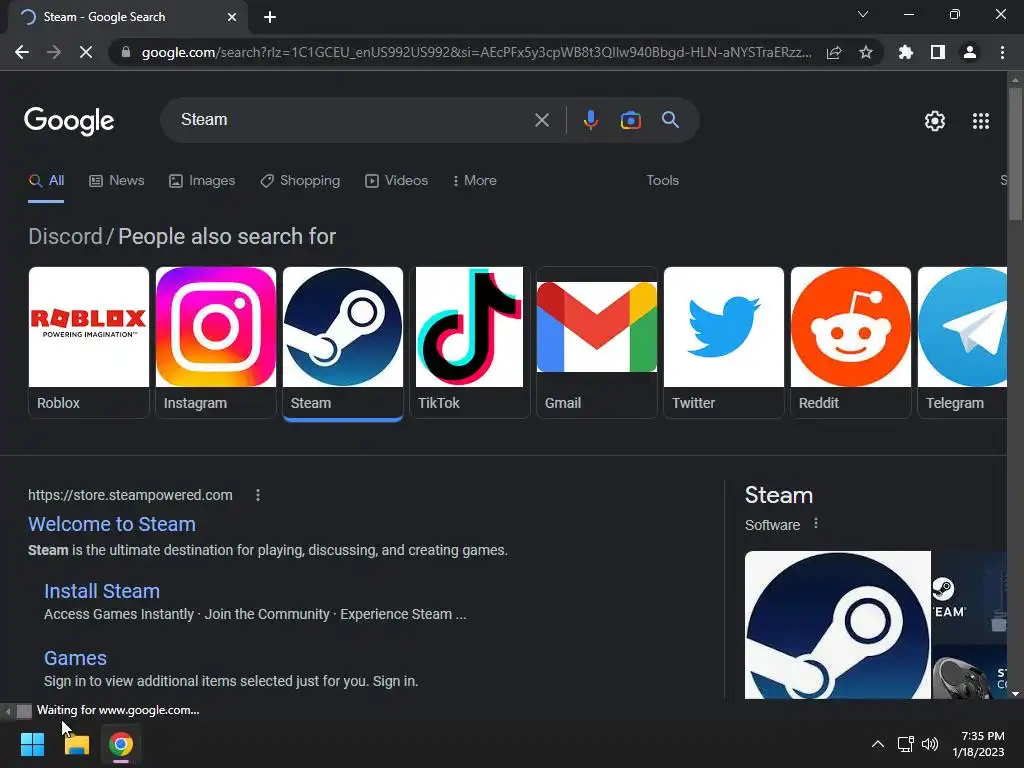Open the Tools search options
Viewport: 1024px width, 768px height.
662,181
